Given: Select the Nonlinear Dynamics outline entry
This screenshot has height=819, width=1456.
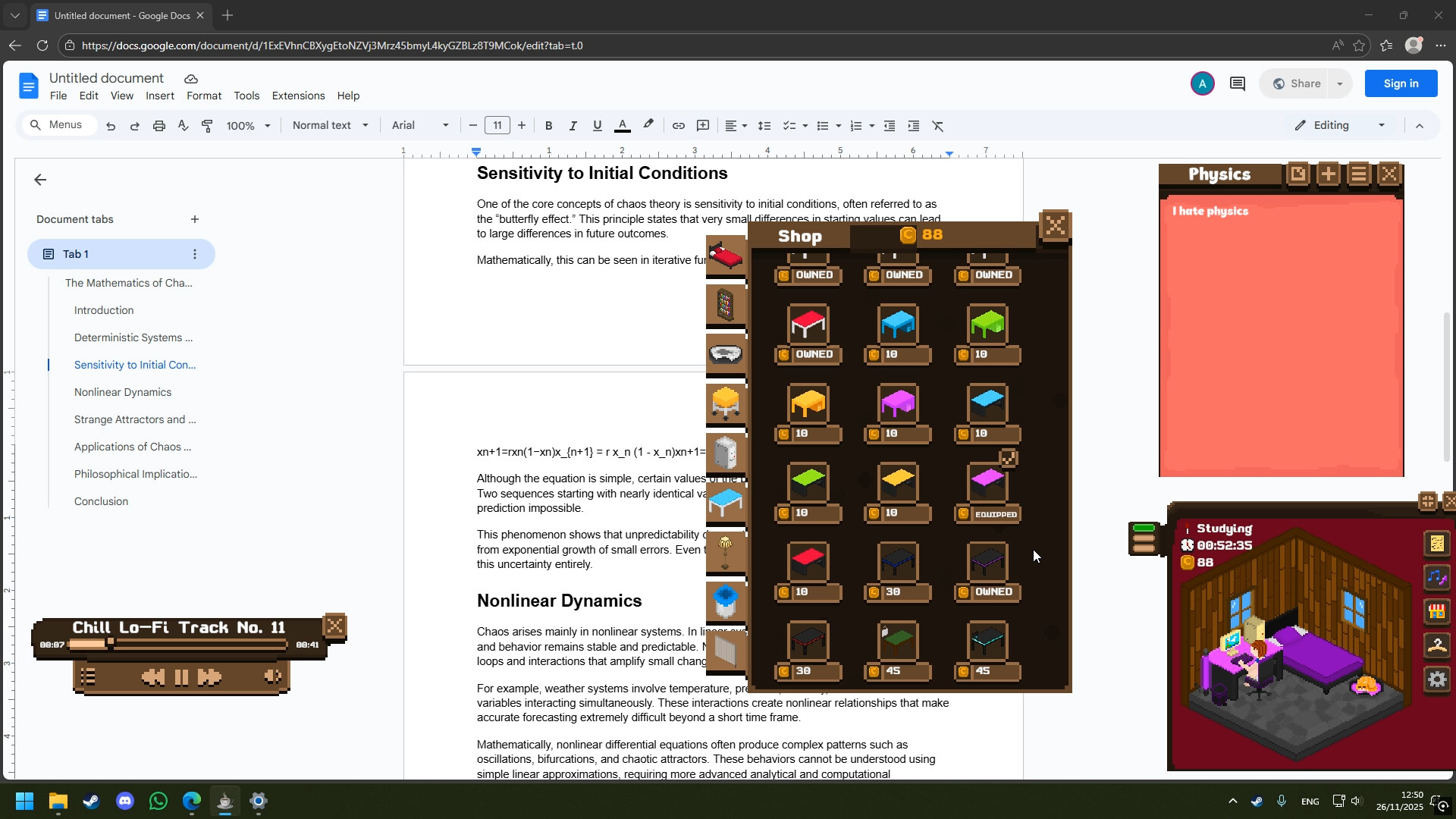Looking at the screenshot, I should click(123, 392).
